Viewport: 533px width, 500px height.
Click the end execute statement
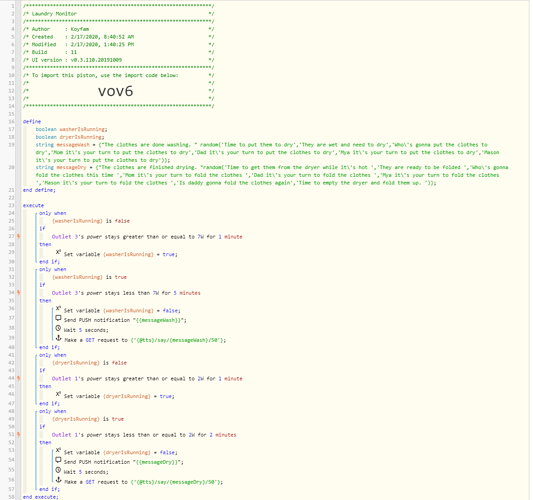click(41, 497)
